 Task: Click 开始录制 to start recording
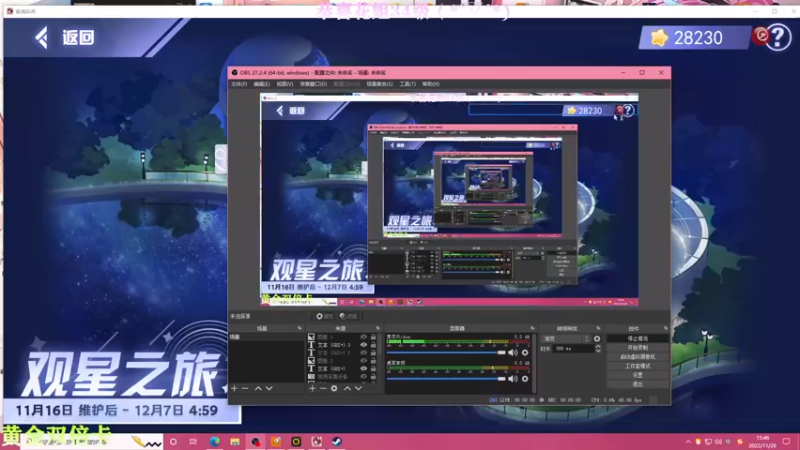click(638, 347)
